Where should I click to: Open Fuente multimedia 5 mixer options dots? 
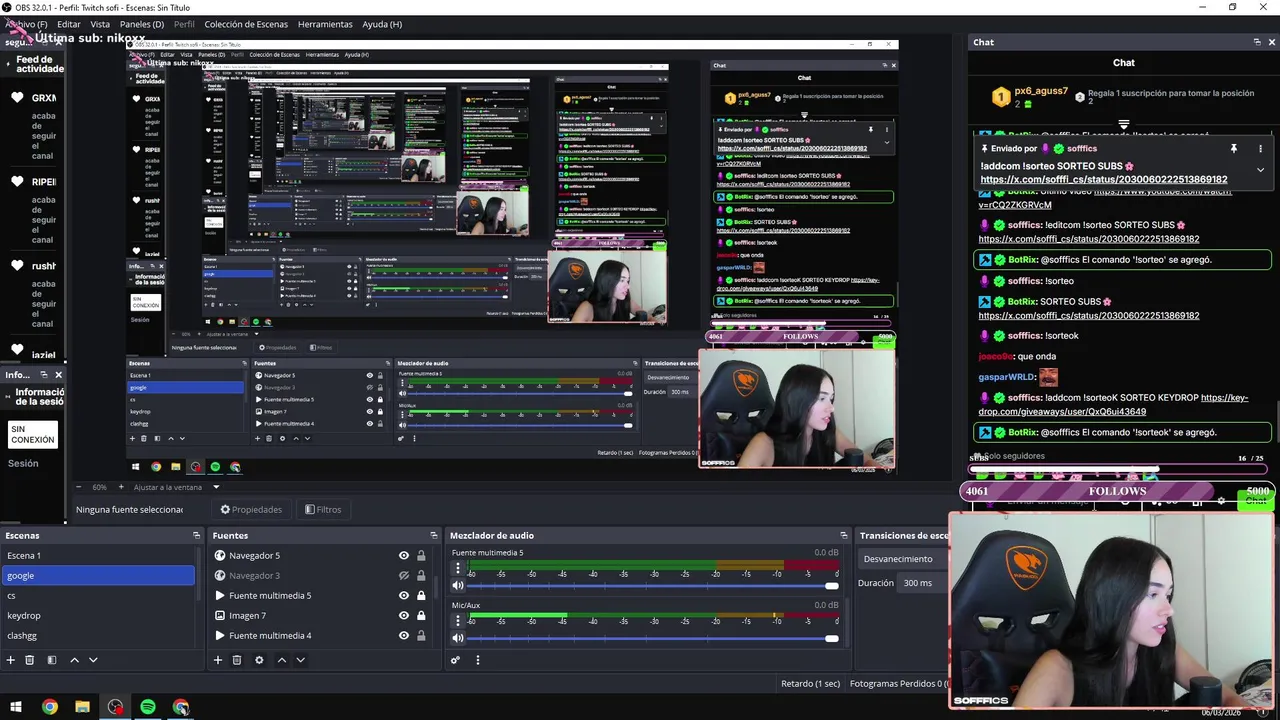[x=458, y=567]
